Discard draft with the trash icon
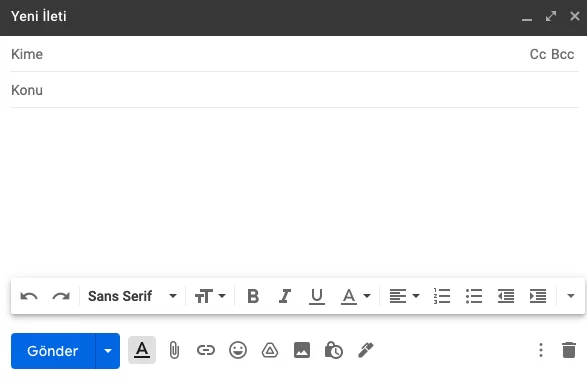This screenshot has width=587, height=381. [569, 350]
